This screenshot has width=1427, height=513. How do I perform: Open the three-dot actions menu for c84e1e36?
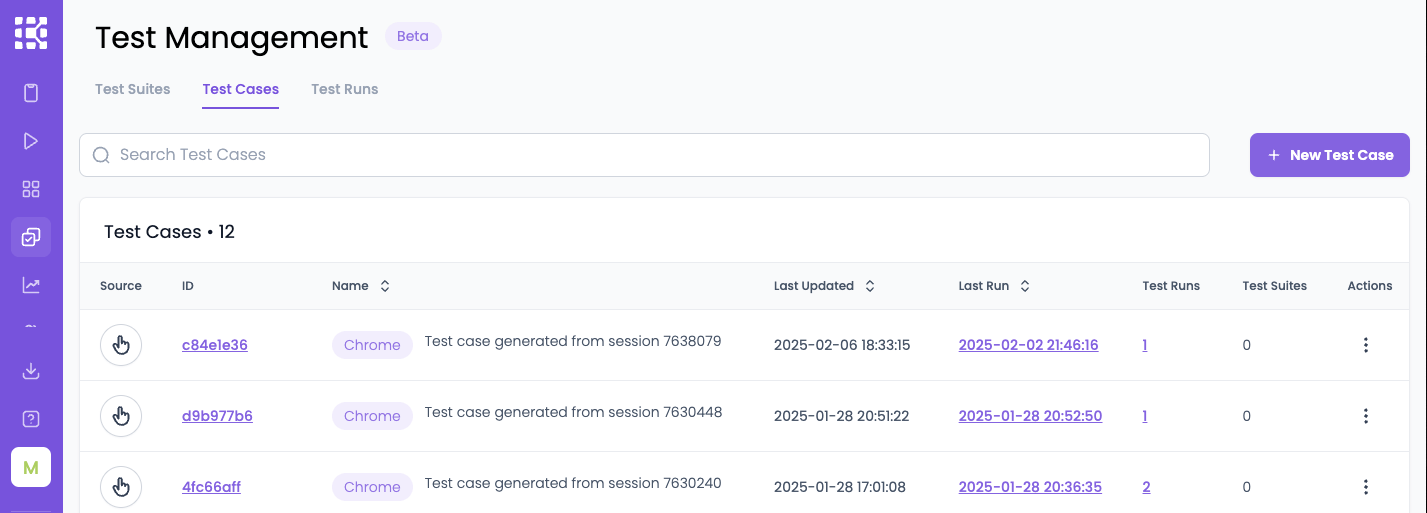1366,345
